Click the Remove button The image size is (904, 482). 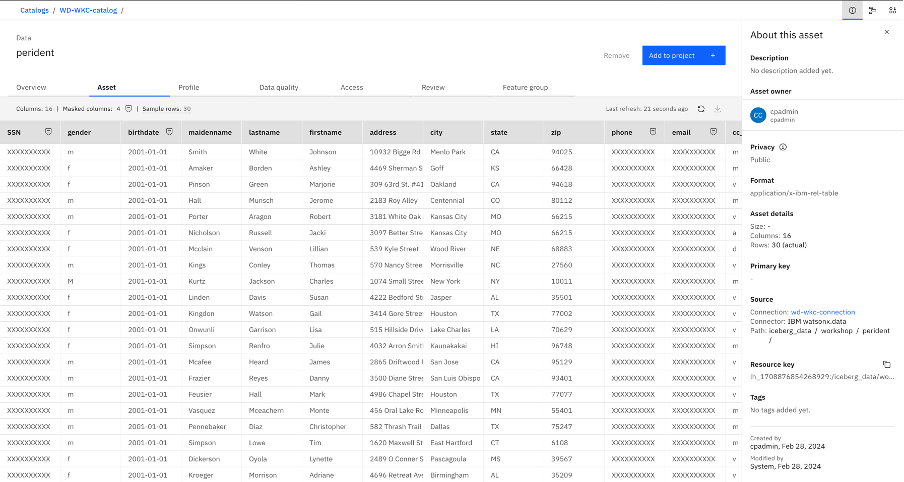coord(616,55)
